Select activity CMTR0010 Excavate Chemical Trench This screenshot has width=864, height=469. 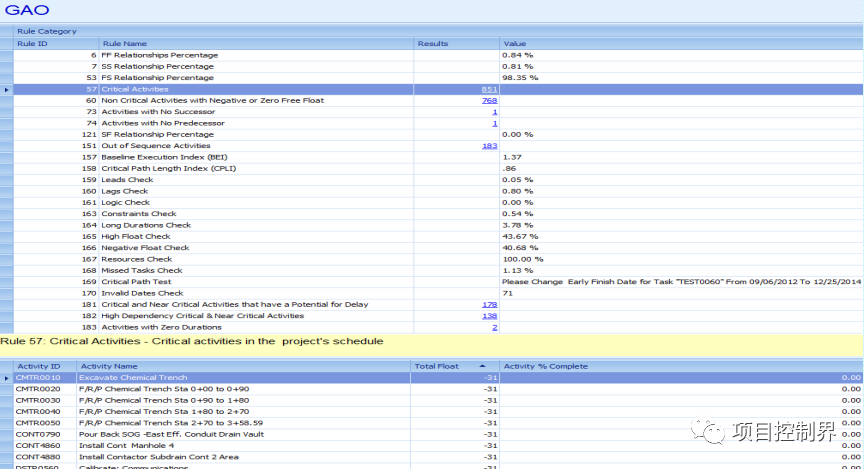tap(439, 378)
